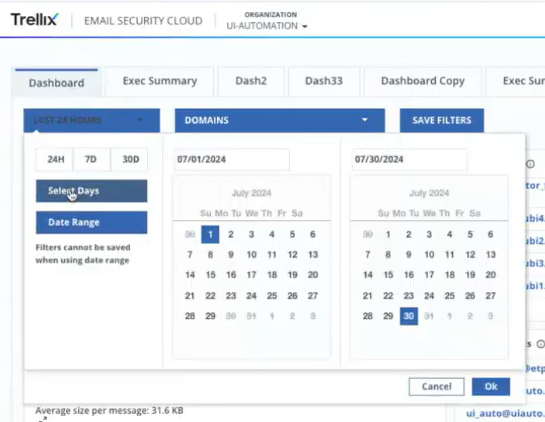Click the Date Range button
545x422 pixels.
91,222
